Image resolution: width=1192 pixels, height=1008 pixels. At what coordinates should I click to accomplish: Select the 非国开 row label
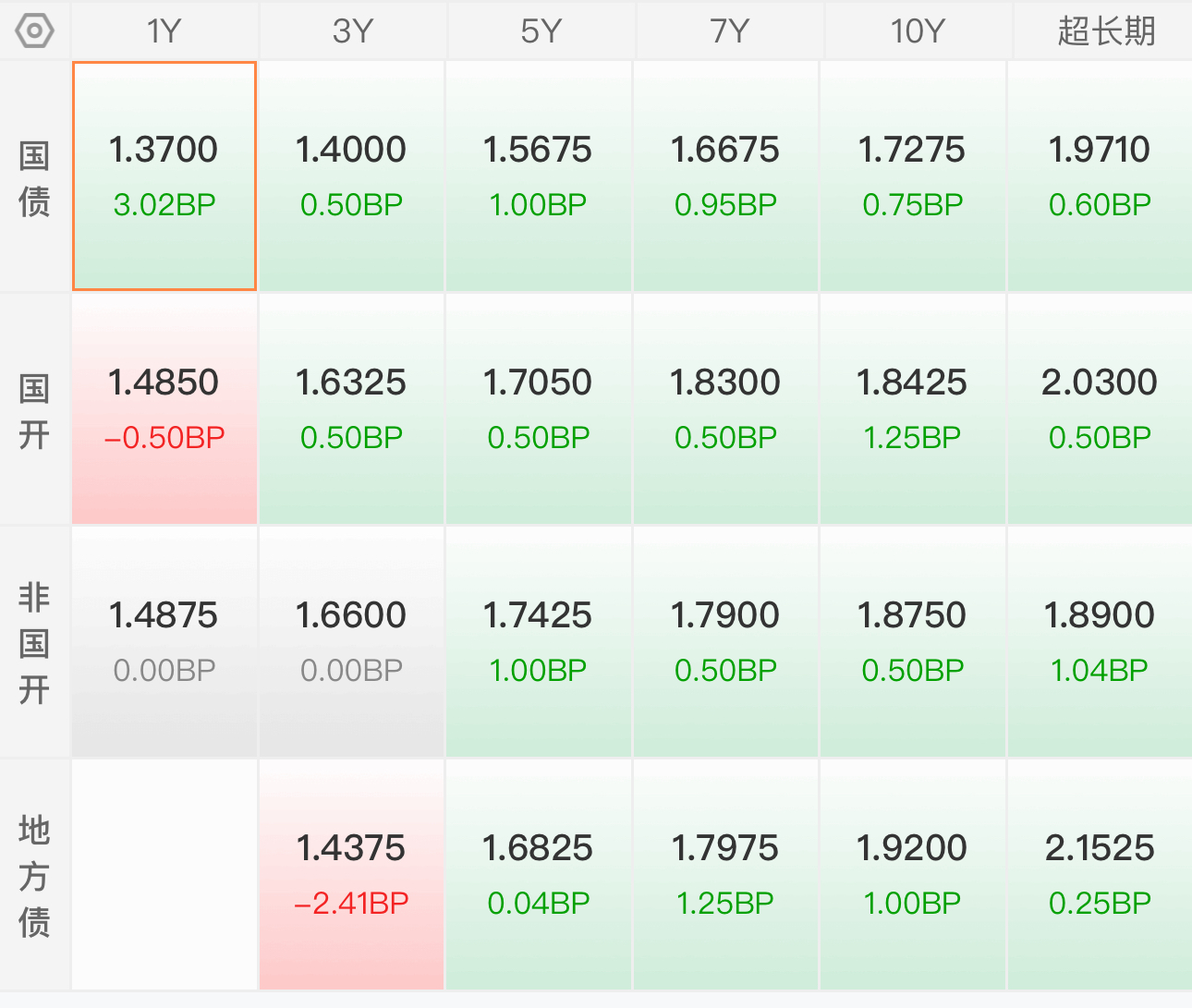pos(34,643)
